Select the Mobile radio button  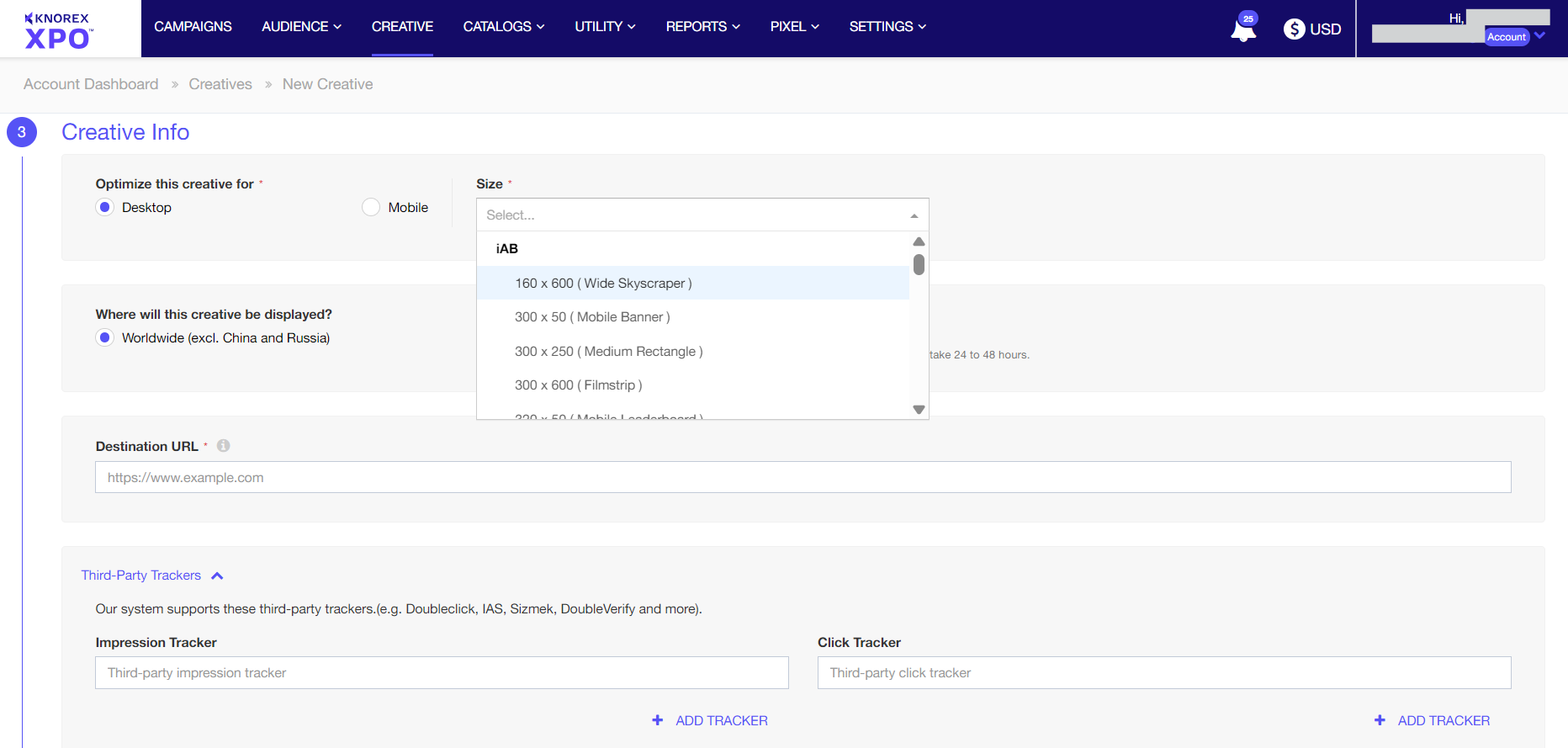point(371,207)
